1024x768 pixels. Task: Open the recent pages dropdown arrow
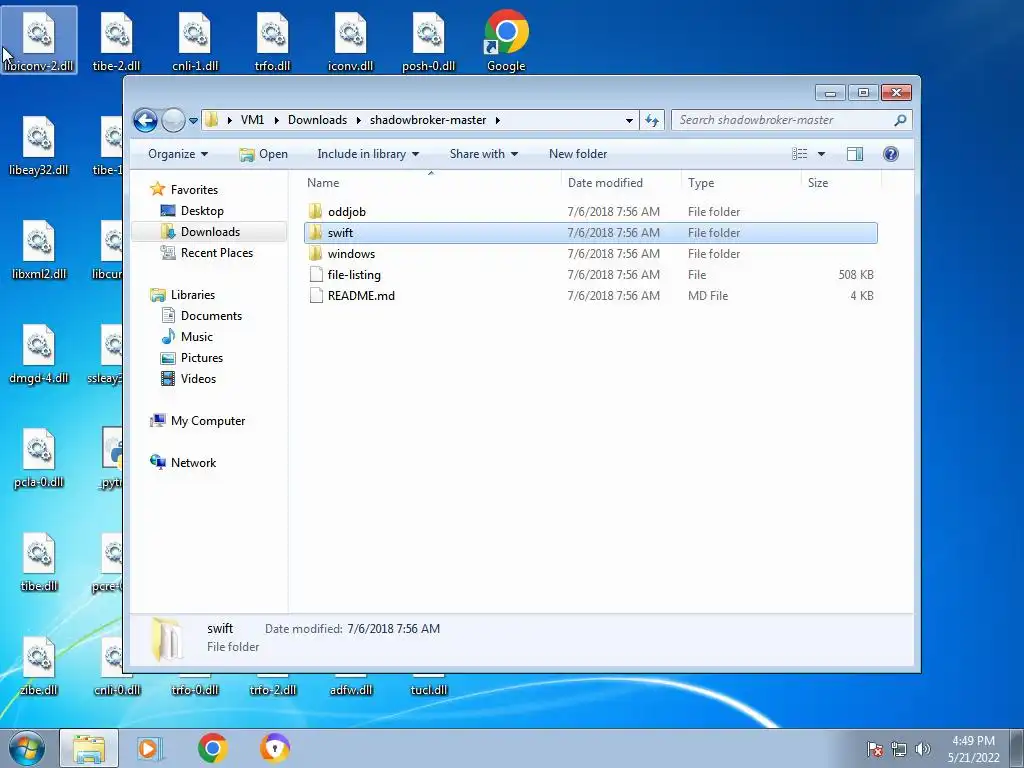click(193, 121)
